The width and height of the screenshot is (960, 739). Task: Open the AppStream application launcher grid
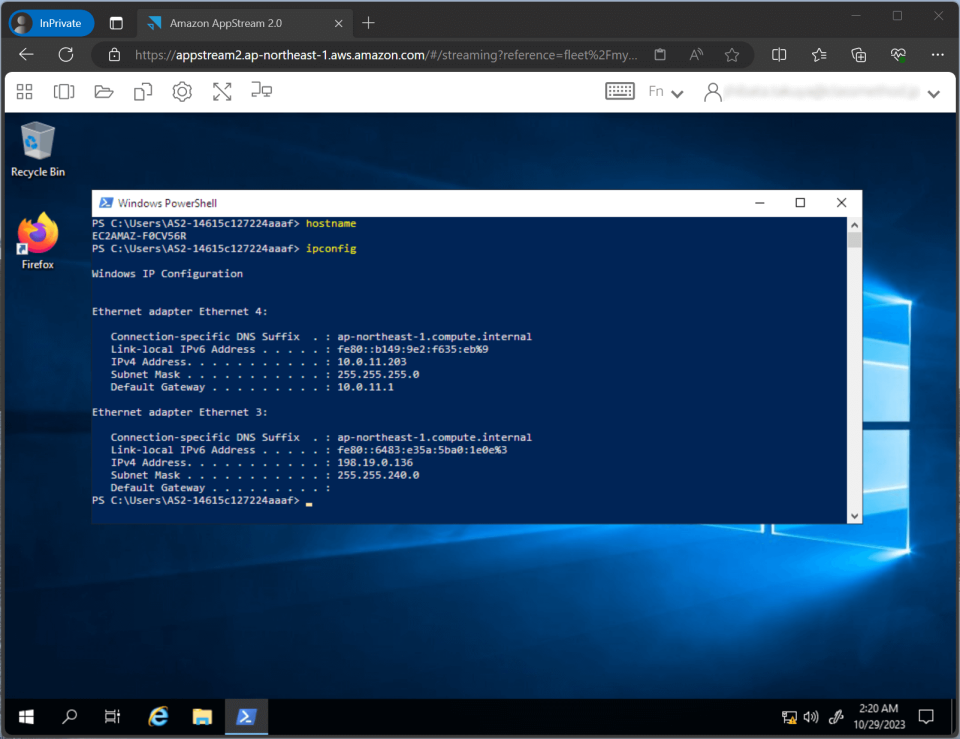[24, 91]
